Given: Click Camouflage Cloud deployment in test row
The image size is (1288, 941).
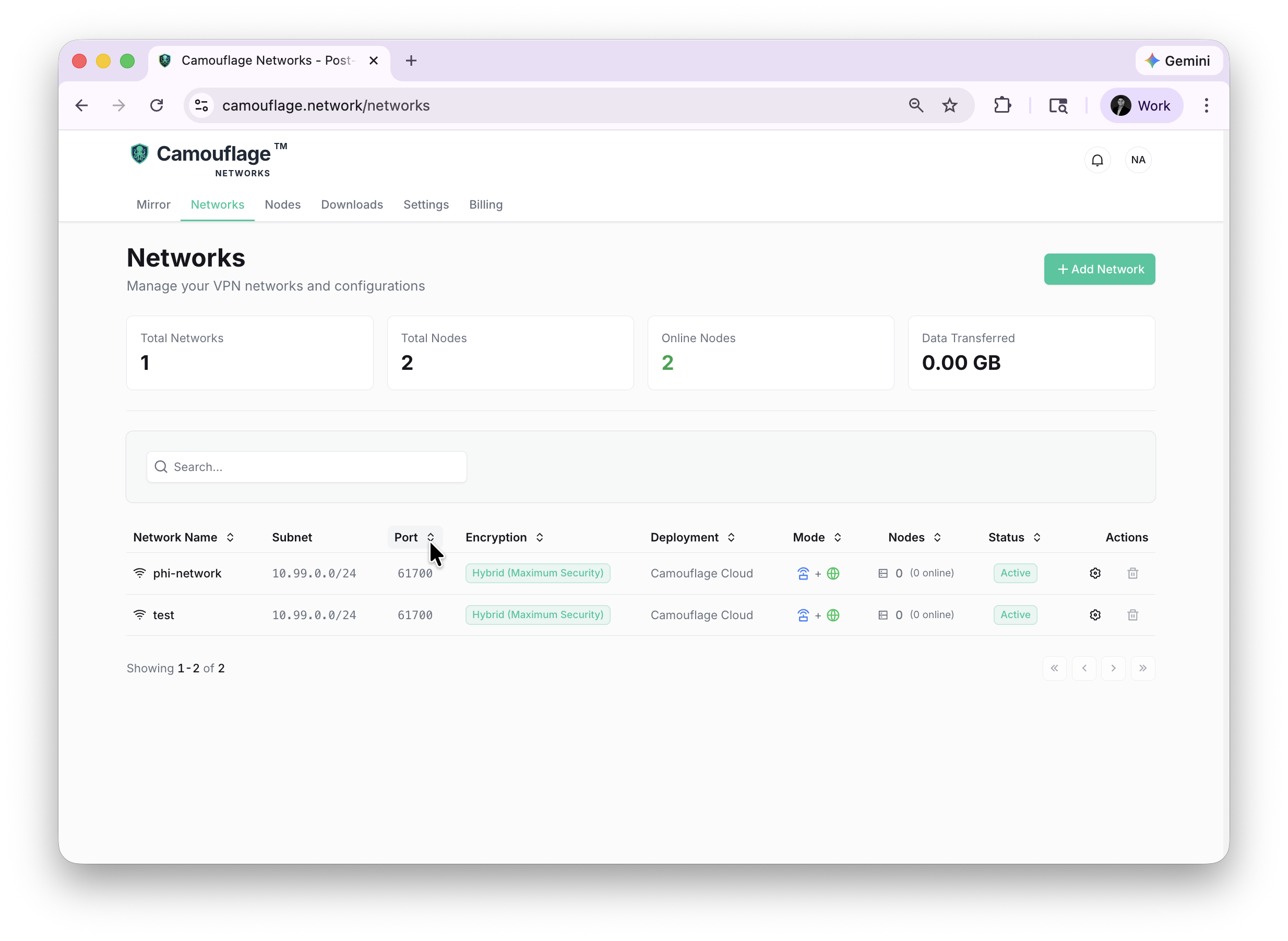Looking at the screenshot, I should tap(701, 614).
